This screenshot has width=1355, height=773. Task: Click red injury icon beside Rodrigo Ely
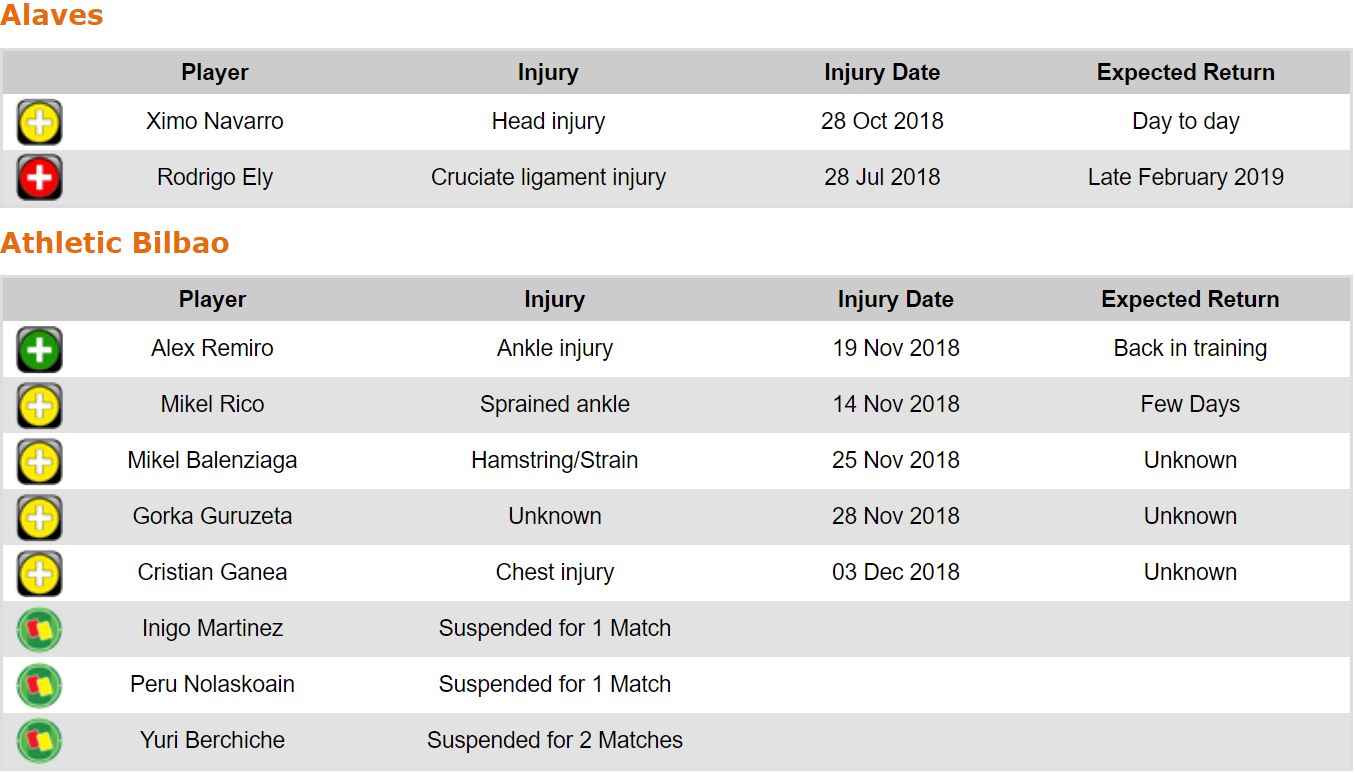39,178
